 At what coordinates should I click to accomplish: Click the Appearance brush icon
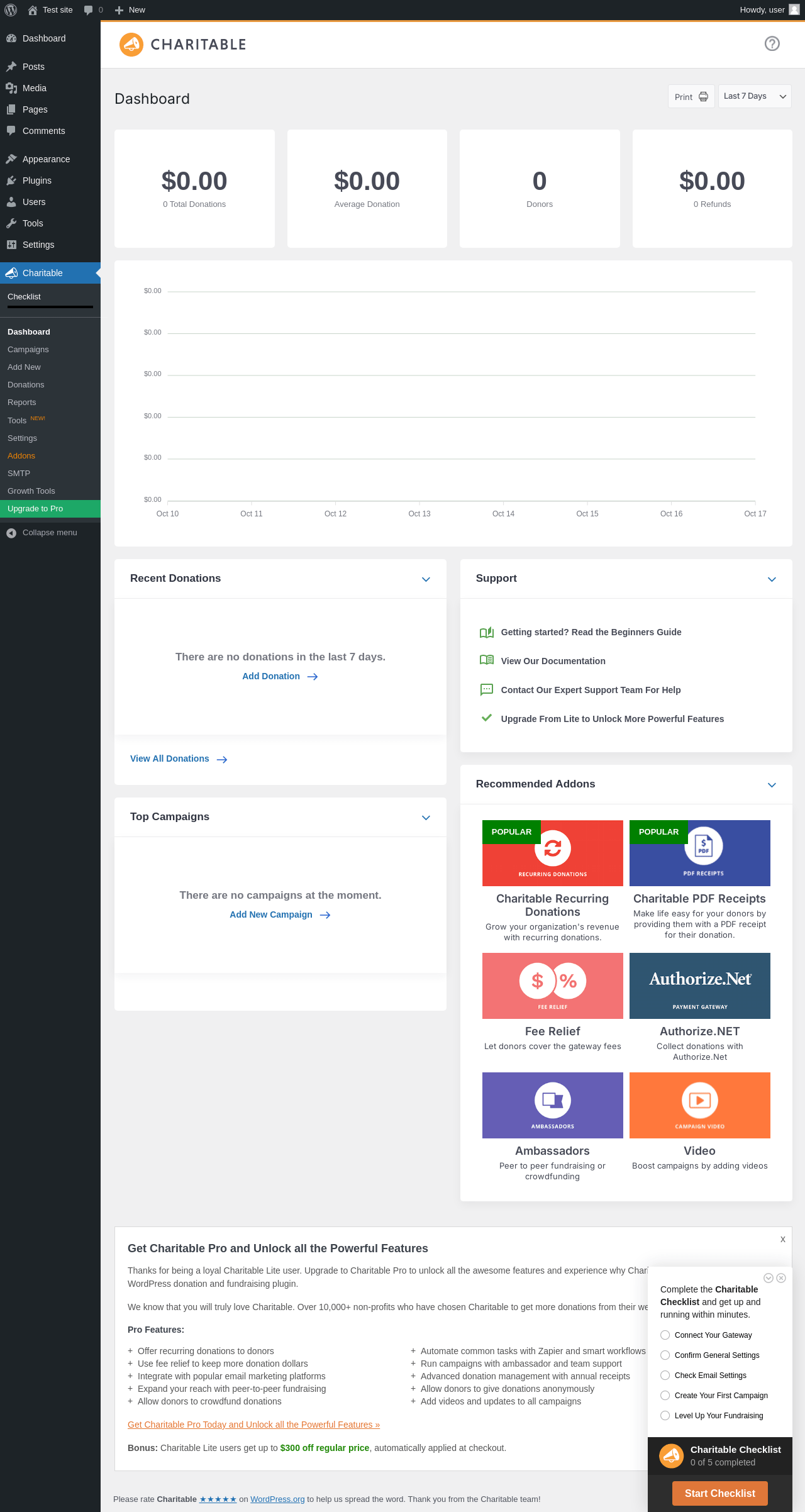point(11,159)
